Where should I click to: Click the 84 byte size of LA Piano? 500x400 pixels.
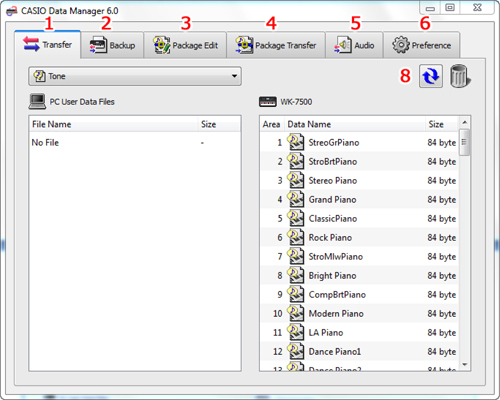point(442,333)
